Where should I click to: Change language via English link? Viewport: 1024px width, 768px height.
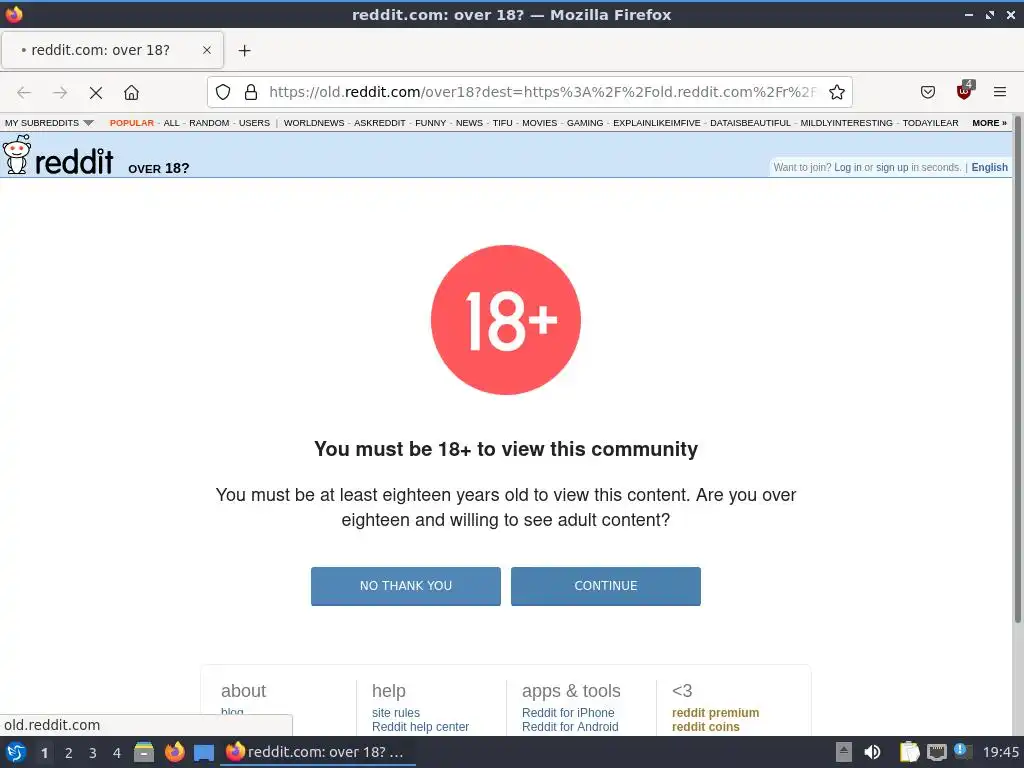(x=989, y=167)
